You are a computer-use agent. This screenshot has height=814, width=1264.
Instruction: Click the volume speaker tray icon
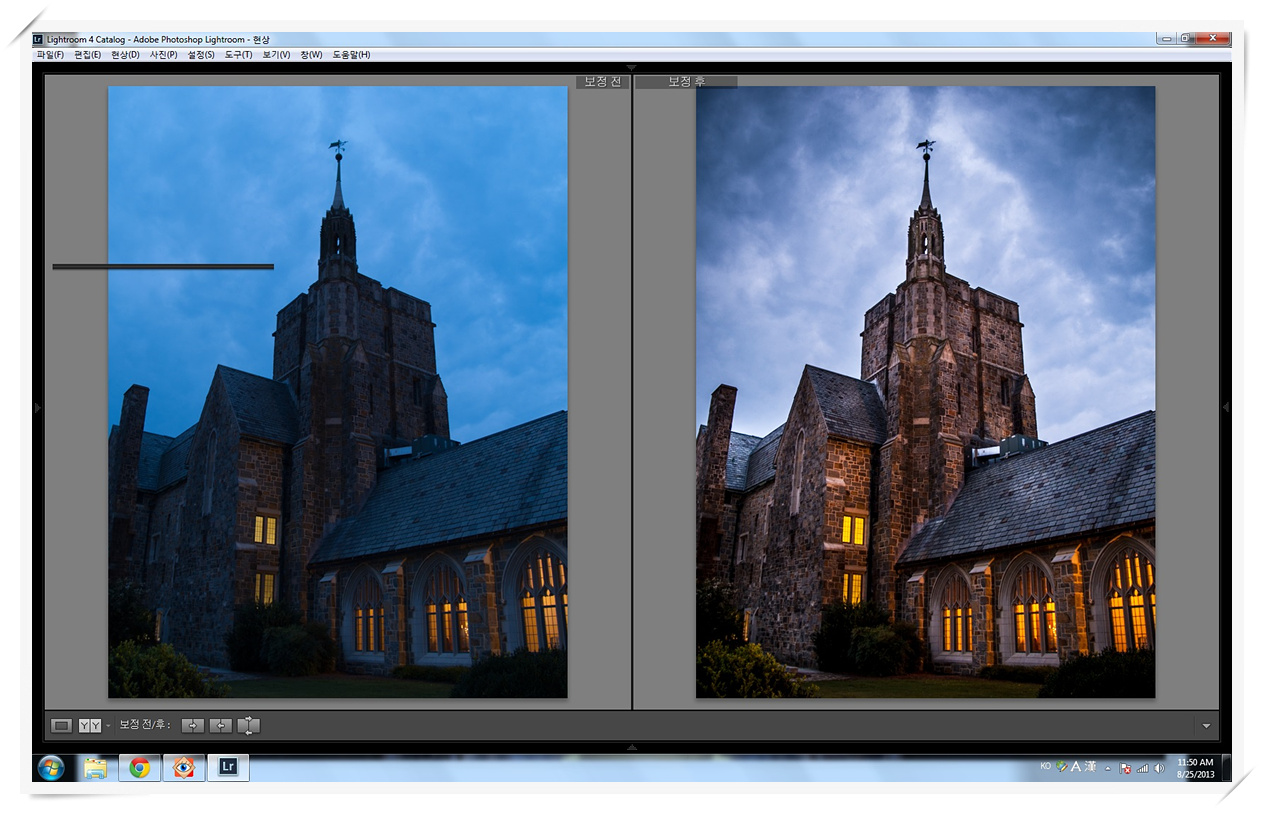1159,768
